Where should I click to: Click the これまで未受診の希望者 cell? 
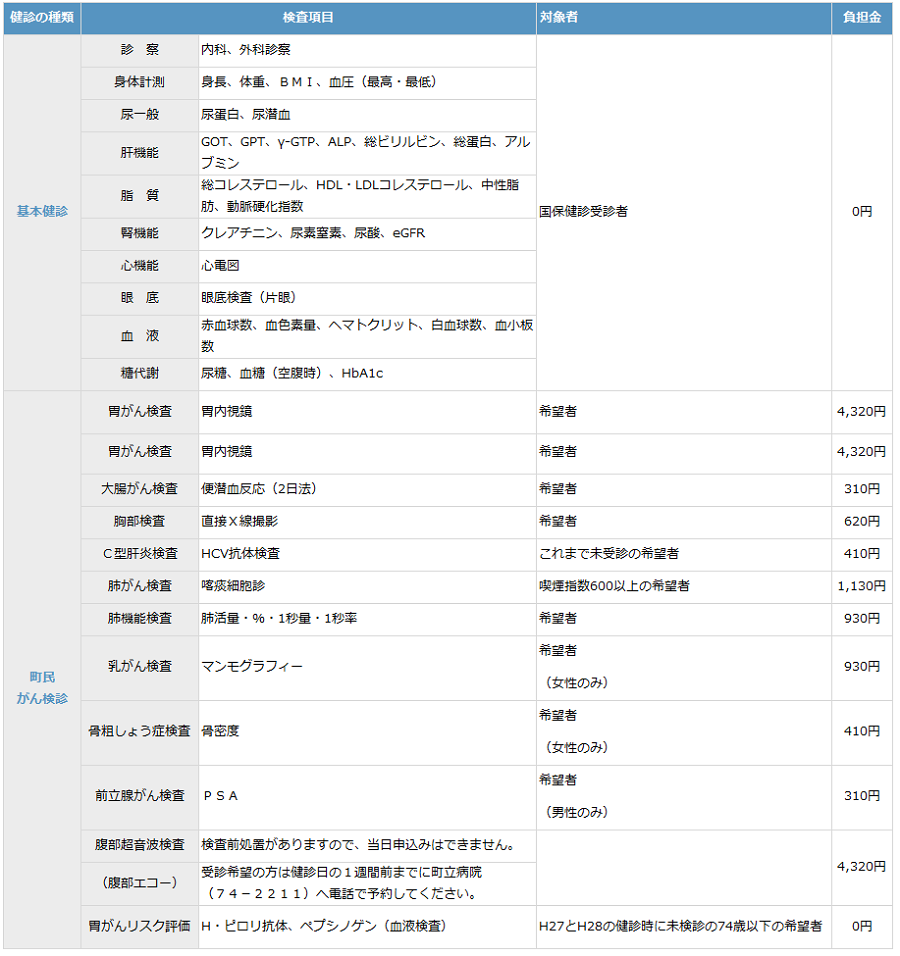pyautogui.click(x=684, y=555)
